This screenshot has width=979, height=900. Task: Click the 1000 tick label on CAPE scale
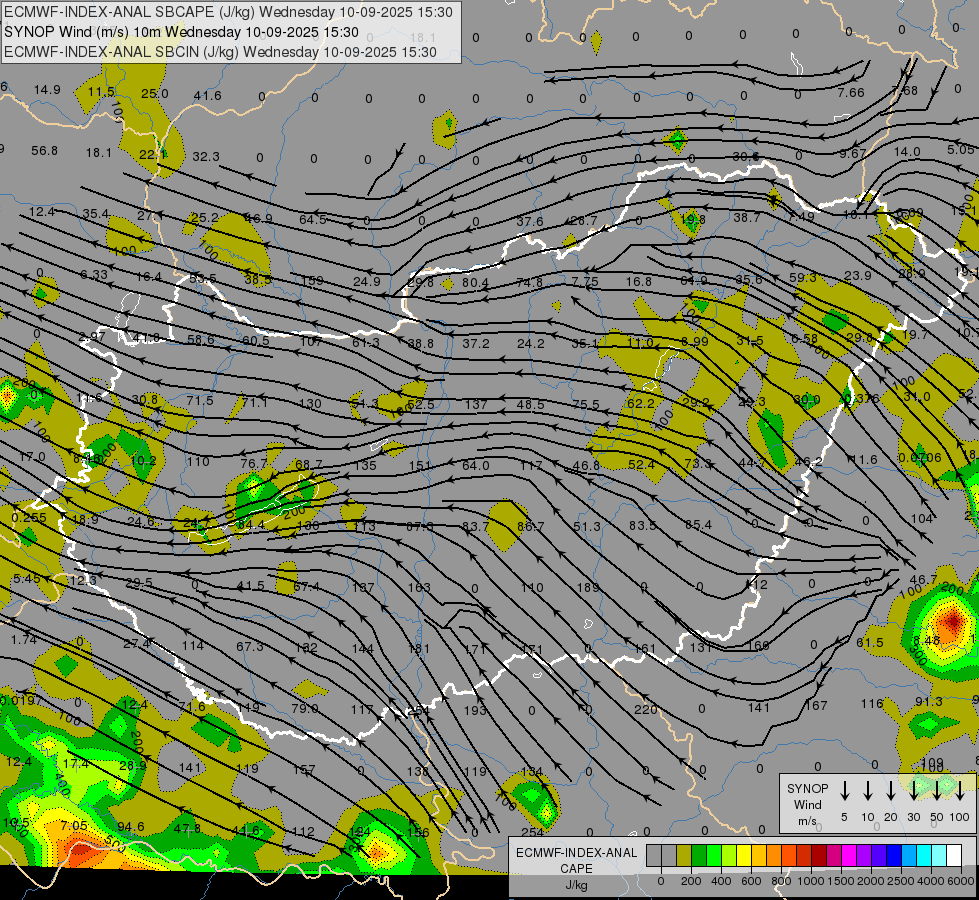tap(810, 881)
